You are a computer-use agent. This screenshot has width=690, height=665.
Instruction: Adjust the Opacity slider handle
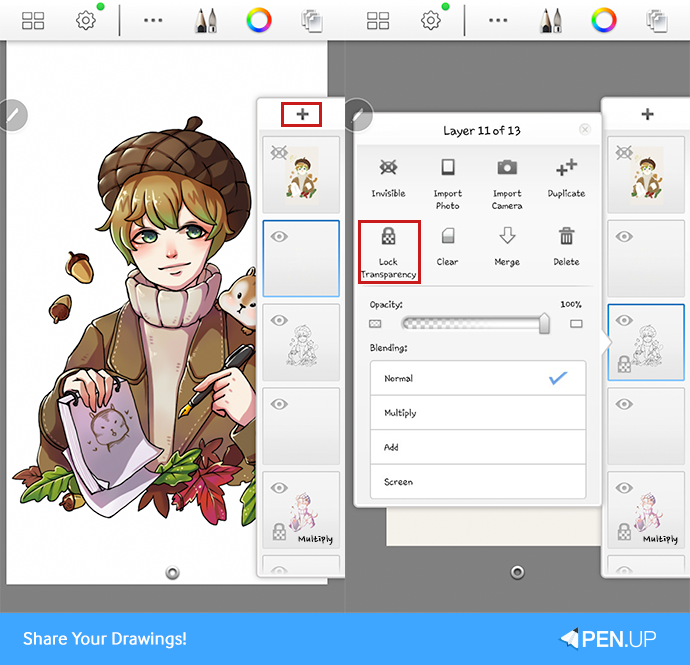tap(544, 323)
